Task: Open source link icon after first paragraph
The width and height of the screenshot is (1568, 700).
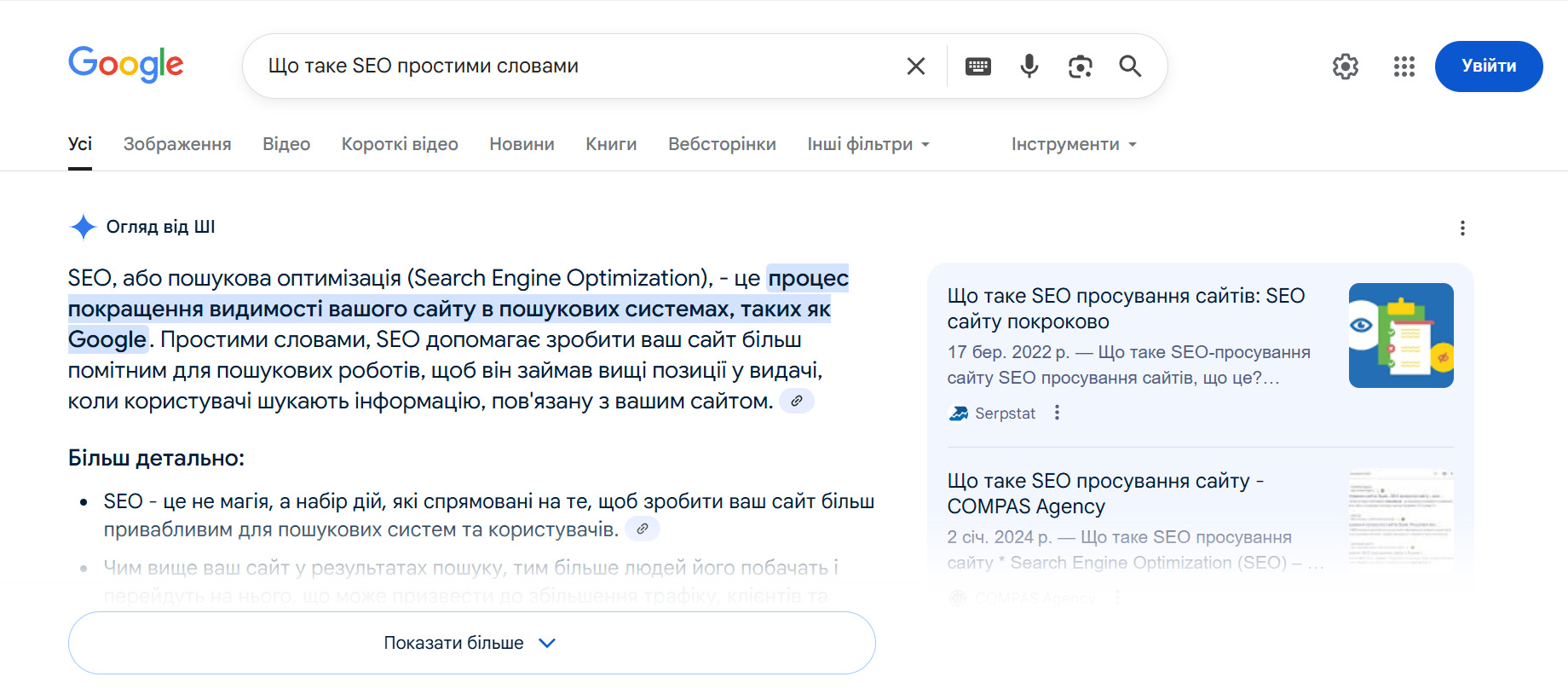Action: (x=797, y=401)
